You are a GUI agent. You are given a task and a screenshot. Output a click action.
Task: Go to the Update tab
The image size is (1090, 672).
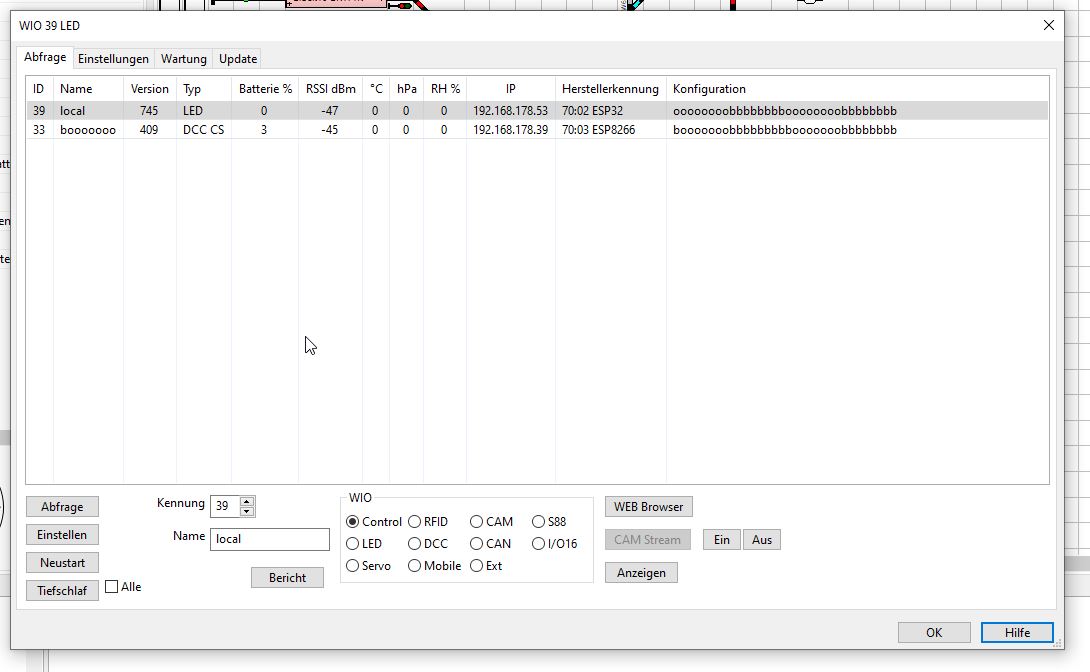[x=238, y=59]
